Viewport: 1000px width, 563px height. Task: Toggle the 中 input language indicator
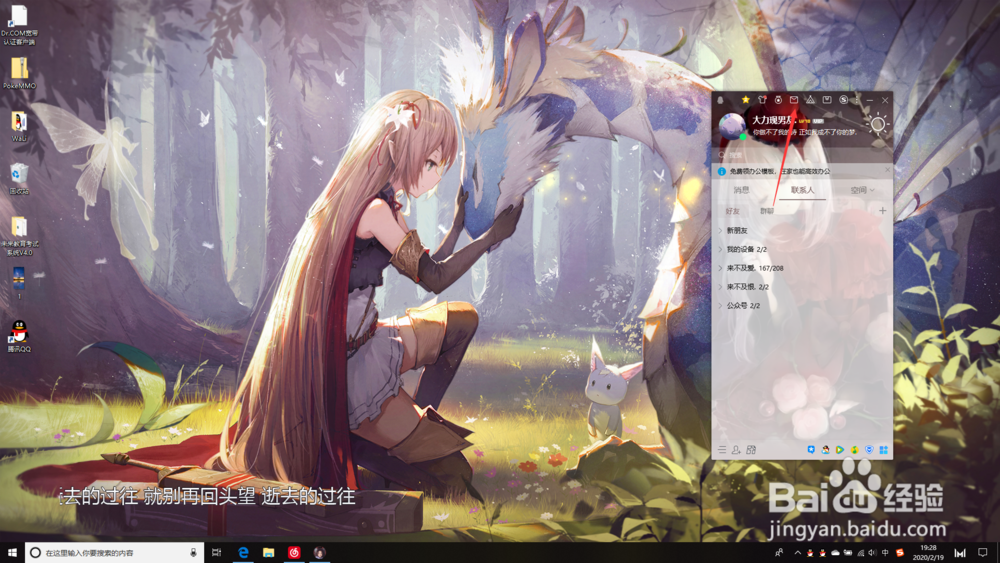(885, 553)
